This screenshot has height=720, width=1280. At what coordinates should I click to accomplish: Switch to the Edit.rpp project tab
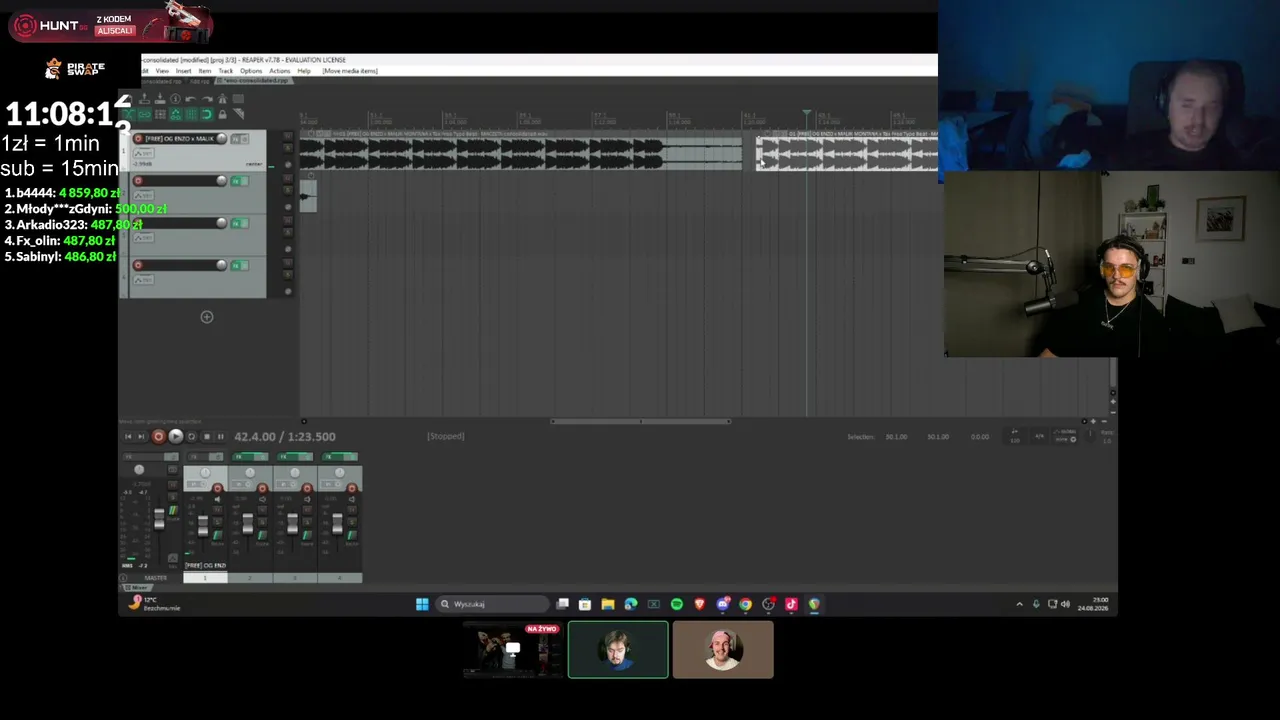(200, 81)
